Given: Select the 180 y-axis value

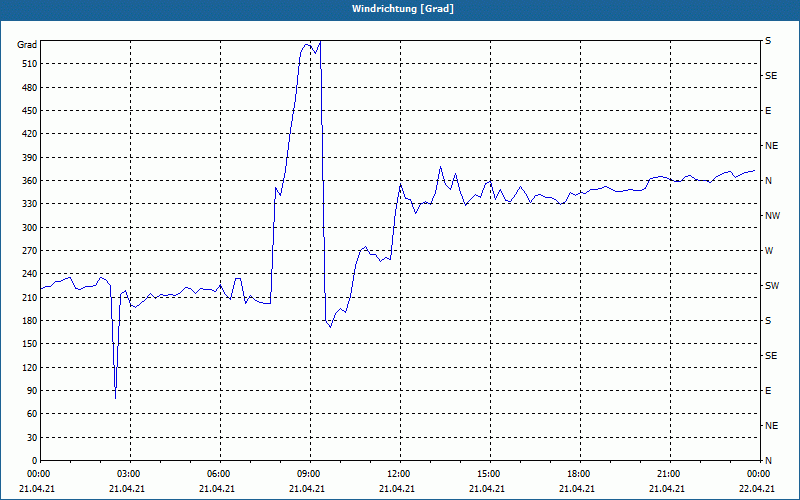Looking at the screenshot, I should (29, 321).
